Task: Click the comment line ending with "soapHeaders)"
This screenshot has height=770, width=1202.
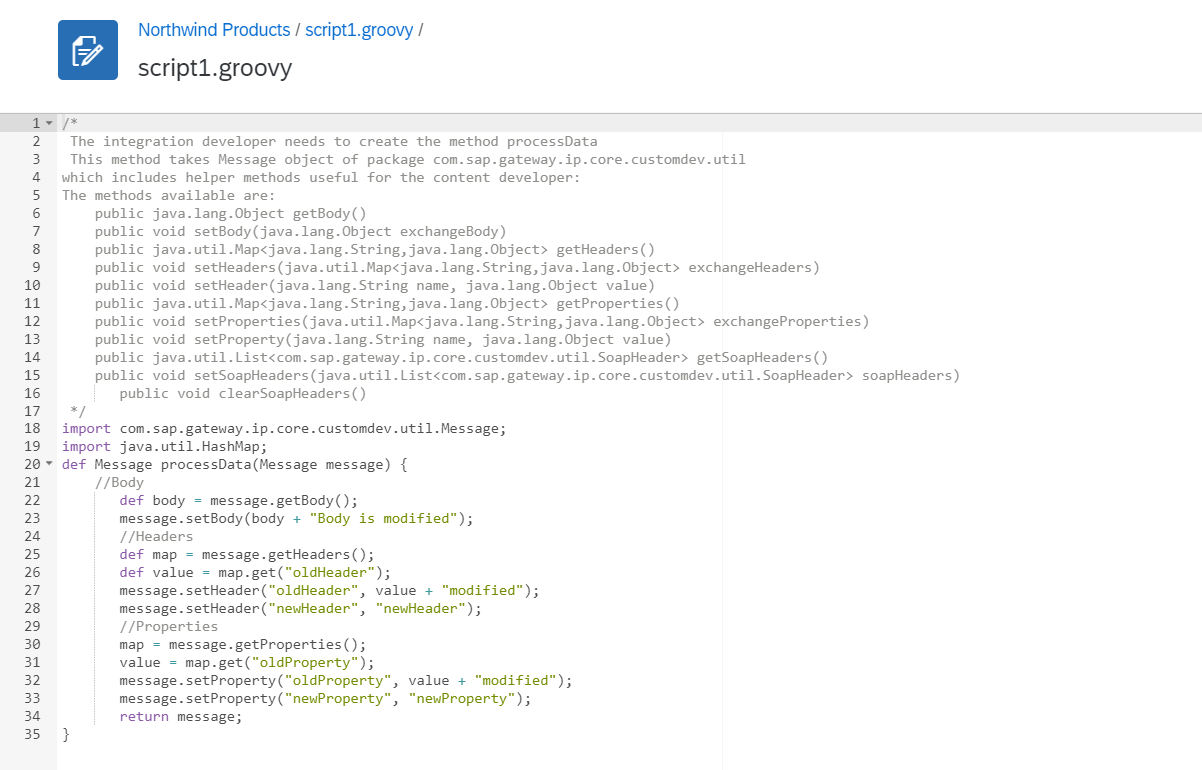Action: [527, 375]
